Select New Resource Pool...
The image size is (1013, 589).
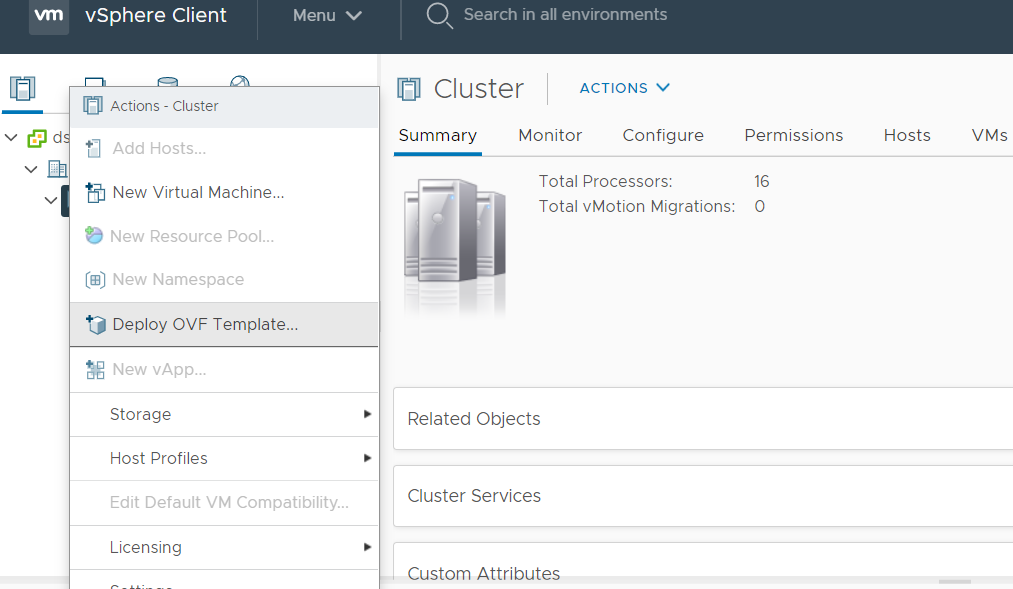coord(224,236)
